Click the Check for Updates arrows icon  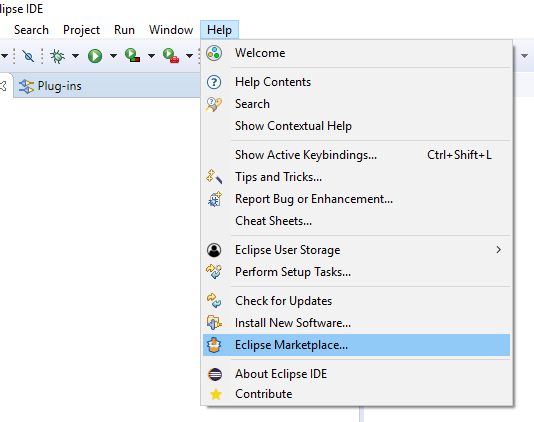[x=214, y=301]
